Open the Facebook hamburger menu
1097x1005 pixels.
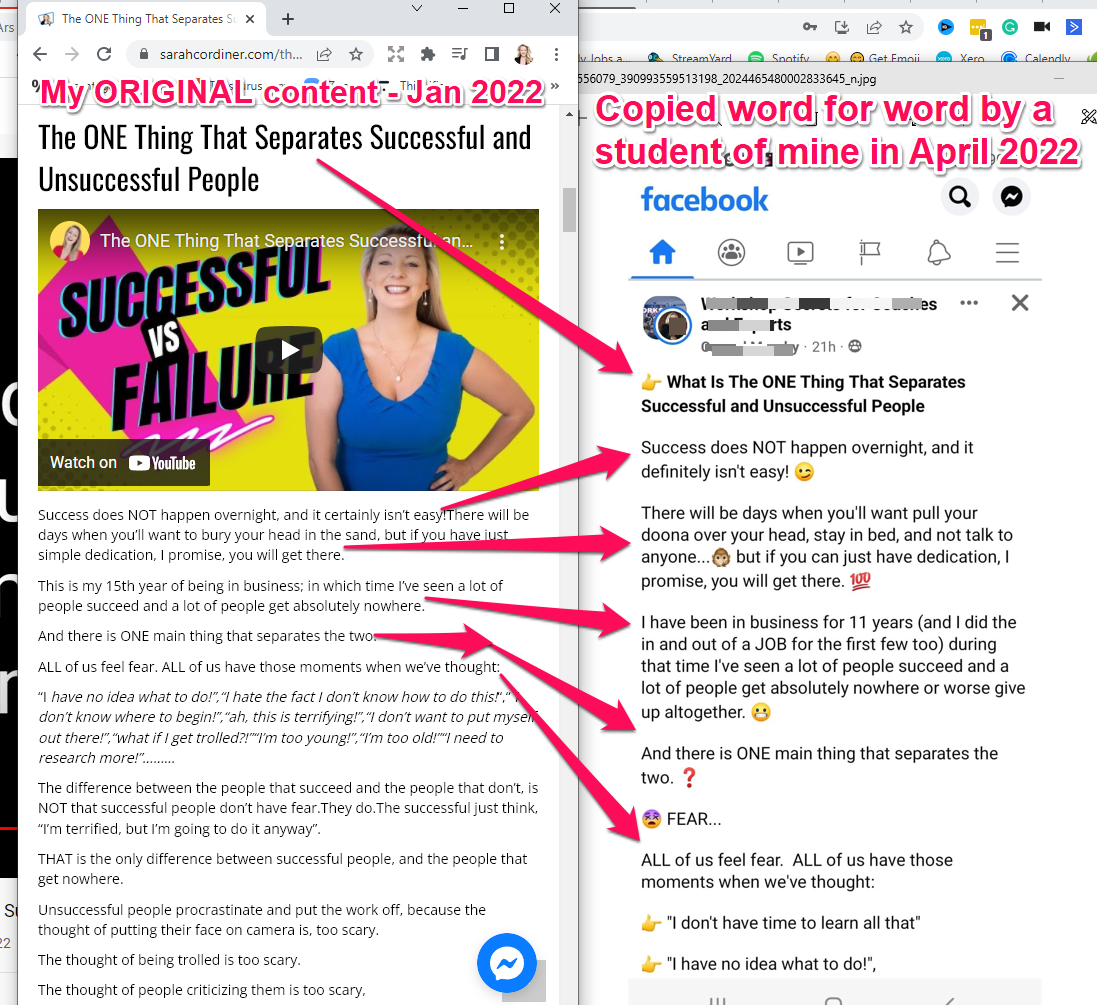(1007, 252)
